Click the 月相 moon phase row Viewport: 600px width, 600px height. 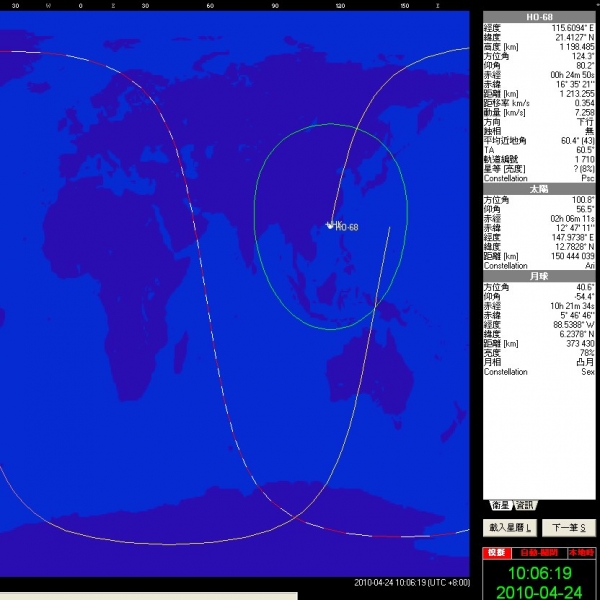pyautogui.click(x=539, y=361)
